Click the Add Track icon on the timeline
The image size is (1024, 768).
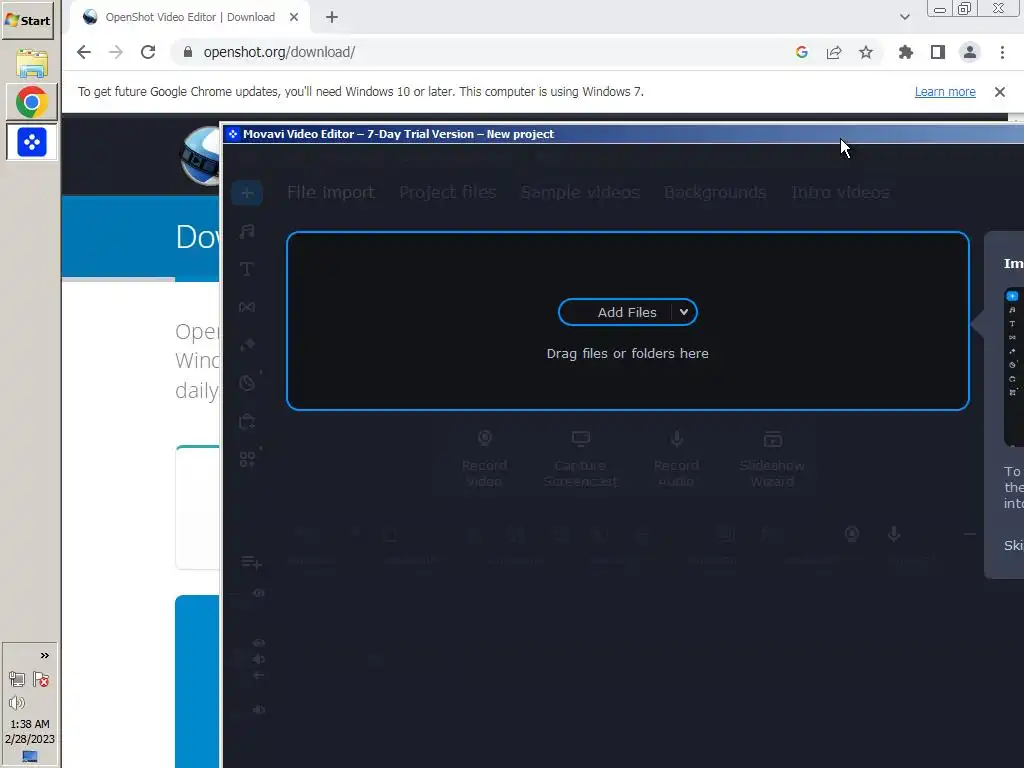pos(251,562)
